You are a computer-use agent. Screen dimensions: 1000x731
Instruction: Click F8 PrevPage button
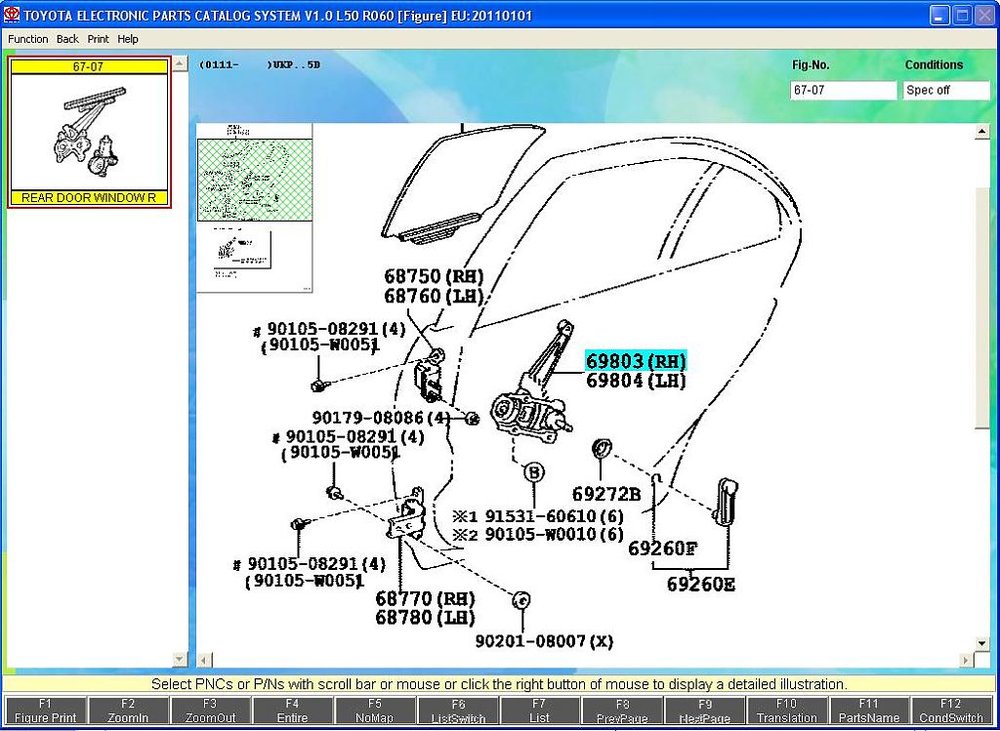(622, 710)
